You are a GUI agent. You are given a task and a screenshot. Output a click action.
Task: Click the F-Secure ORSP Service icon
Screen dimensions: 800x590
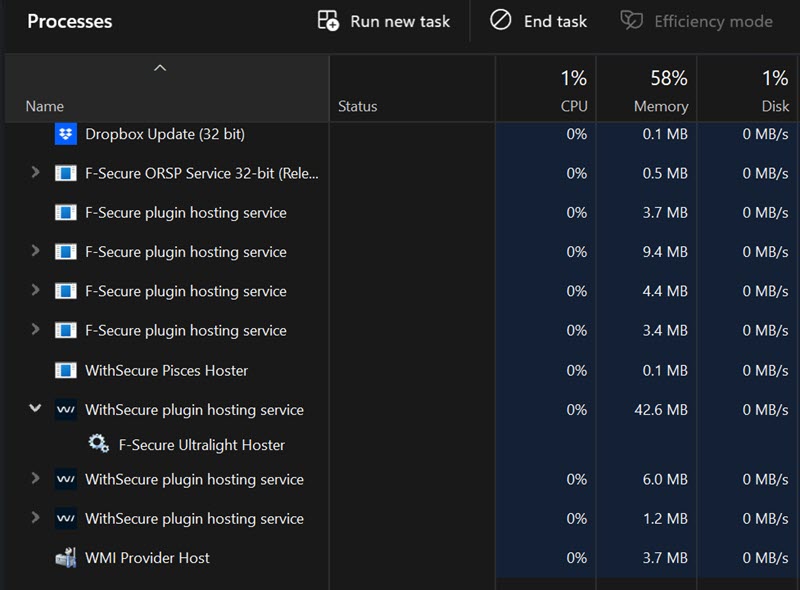coord(66,173)
